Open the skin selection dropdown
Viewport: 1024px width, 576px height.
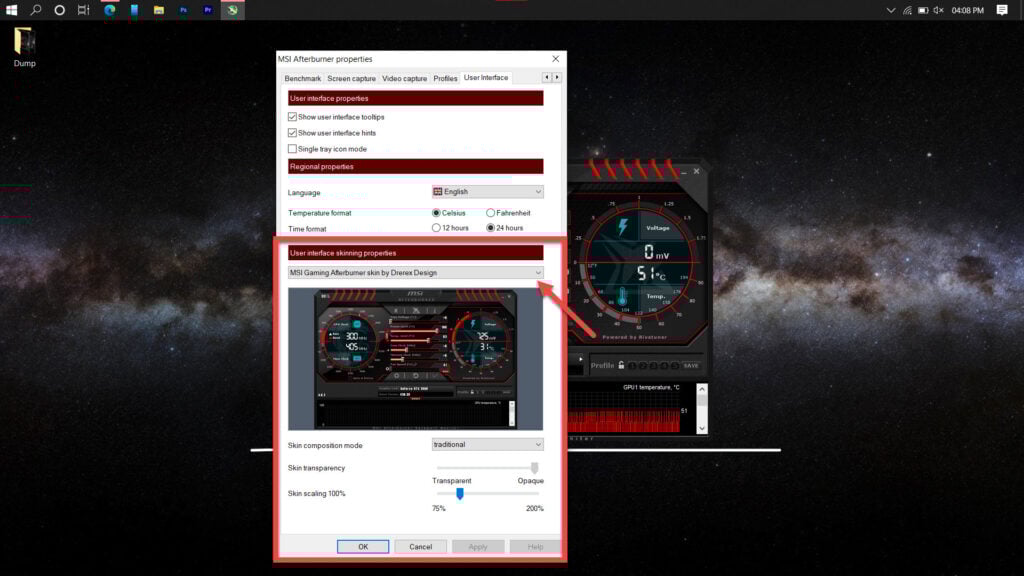coord(415,272)
